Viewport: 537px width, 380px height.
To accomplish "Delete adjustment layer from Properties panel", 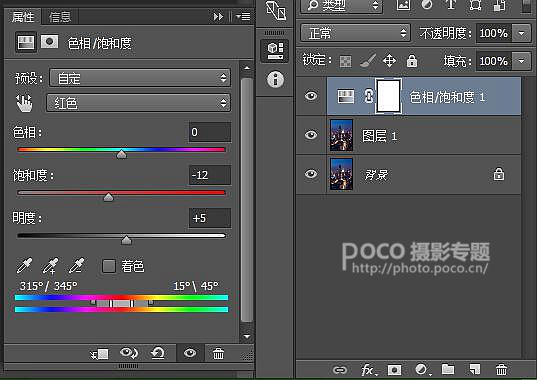I will pos(218,353).
